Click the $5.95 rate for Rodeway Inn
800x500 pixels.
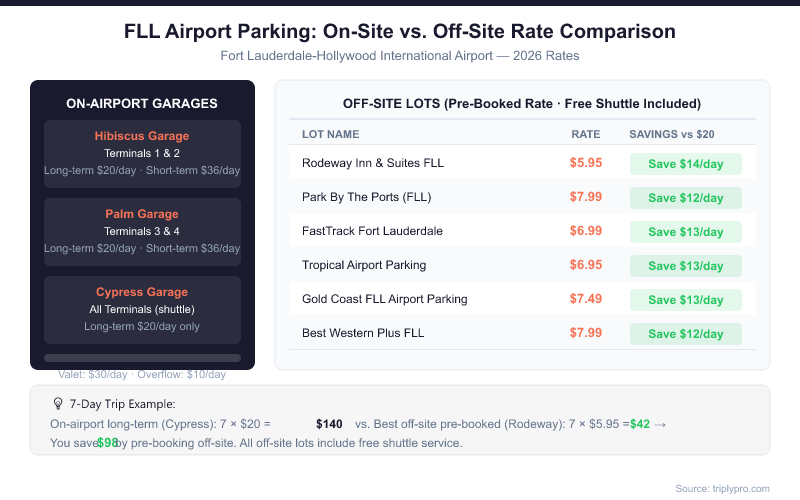tap(585, 163)
